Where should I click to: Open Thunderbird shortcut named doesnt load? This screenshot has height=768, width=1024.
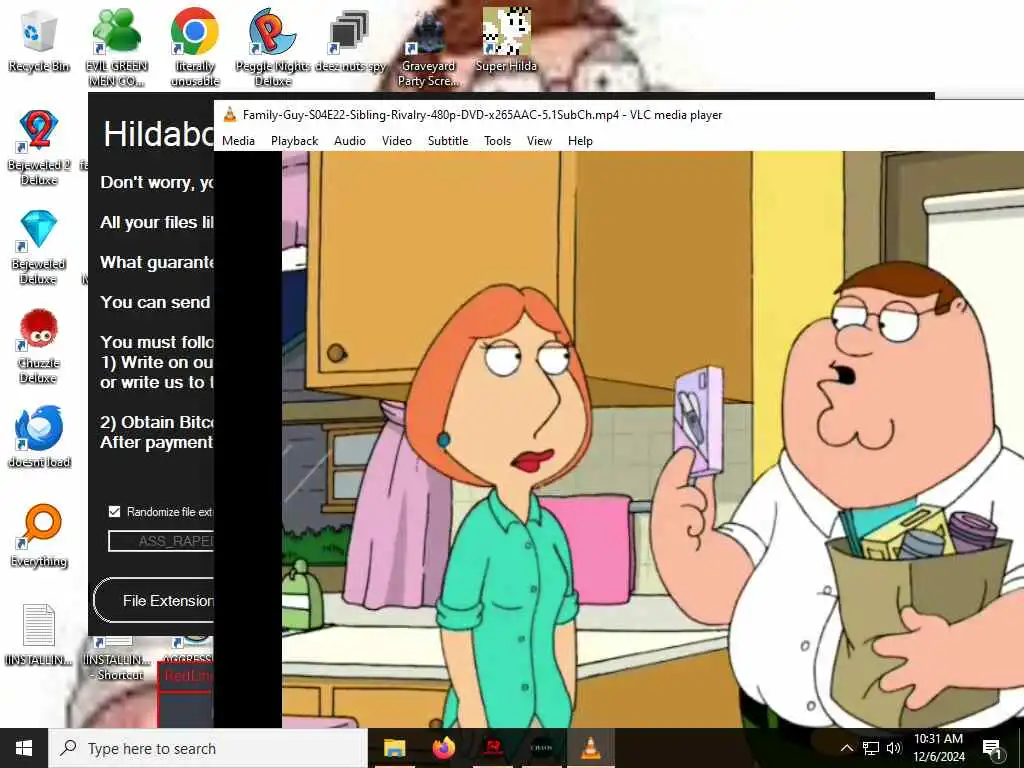39,436
